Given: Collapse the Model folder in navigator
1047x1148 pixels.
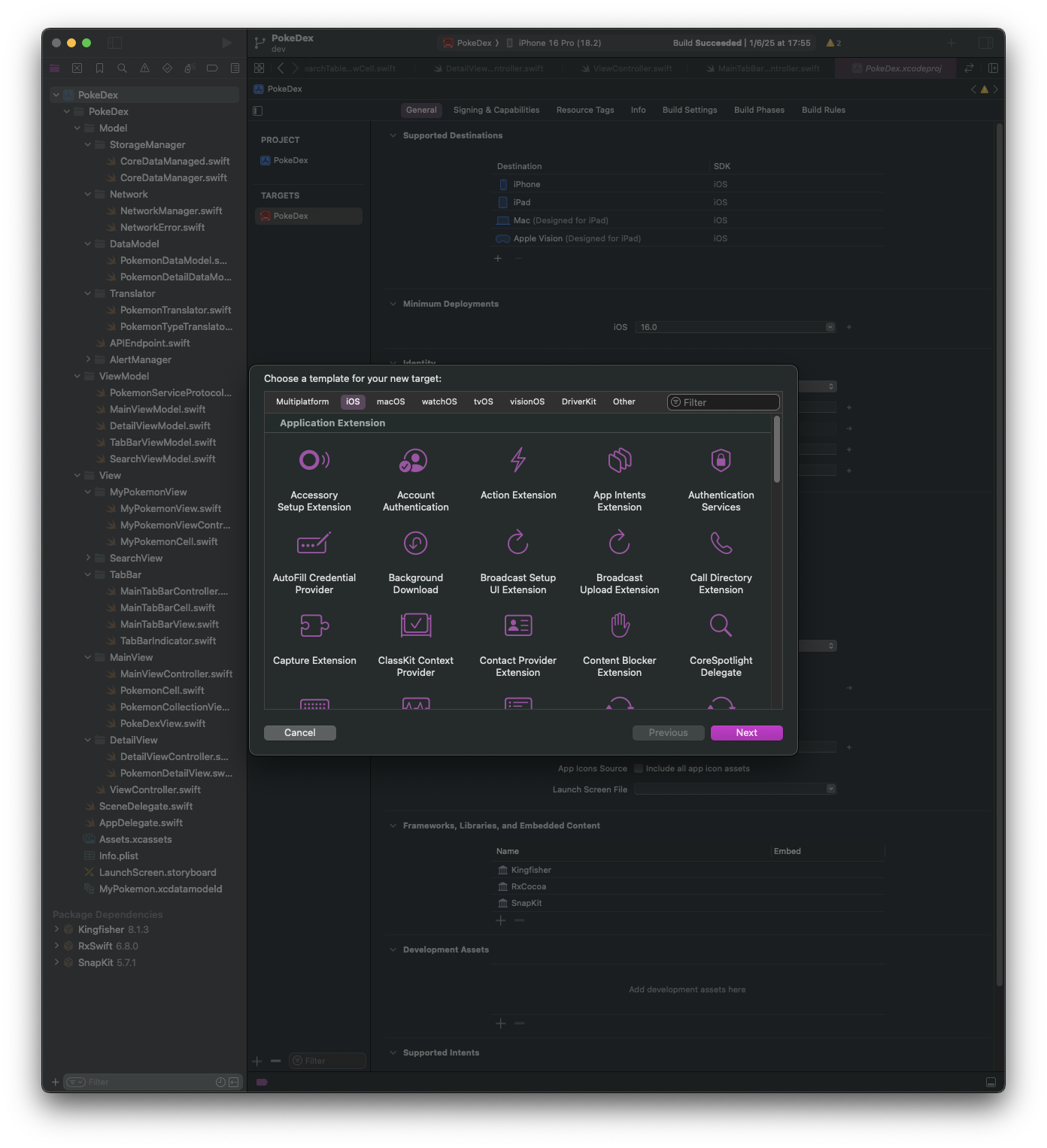Looking at the screenshot, I should tap(77, 128).
